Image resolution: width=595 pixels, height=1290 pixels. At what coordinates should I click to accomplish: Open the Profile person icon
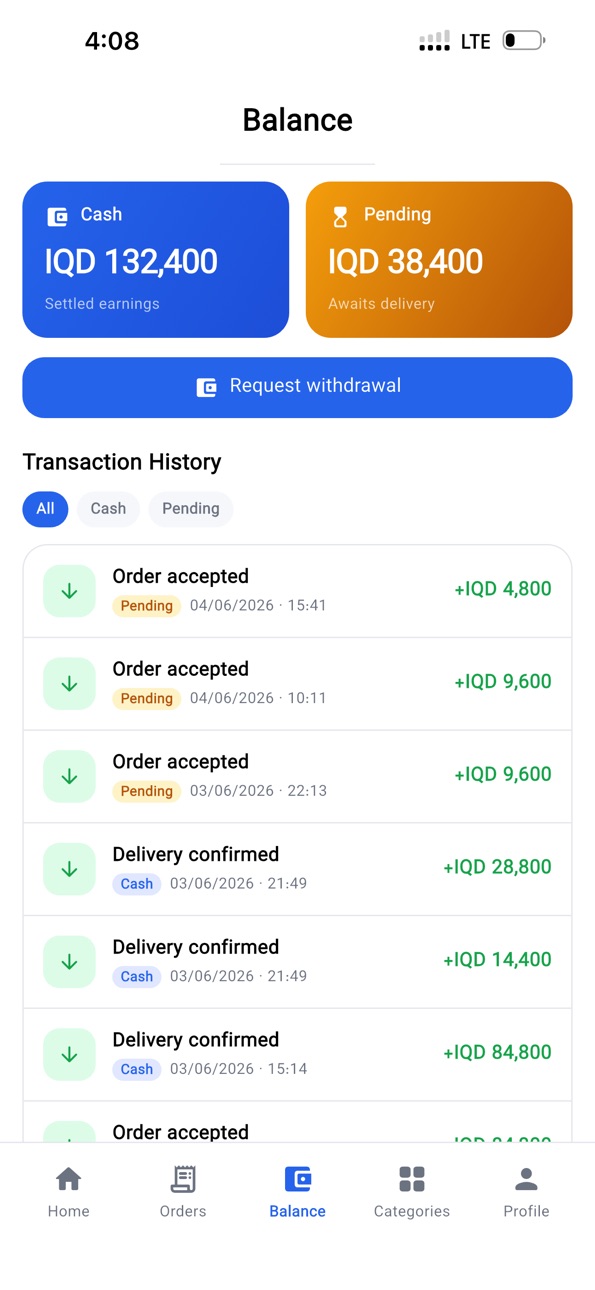point(526,1179)
